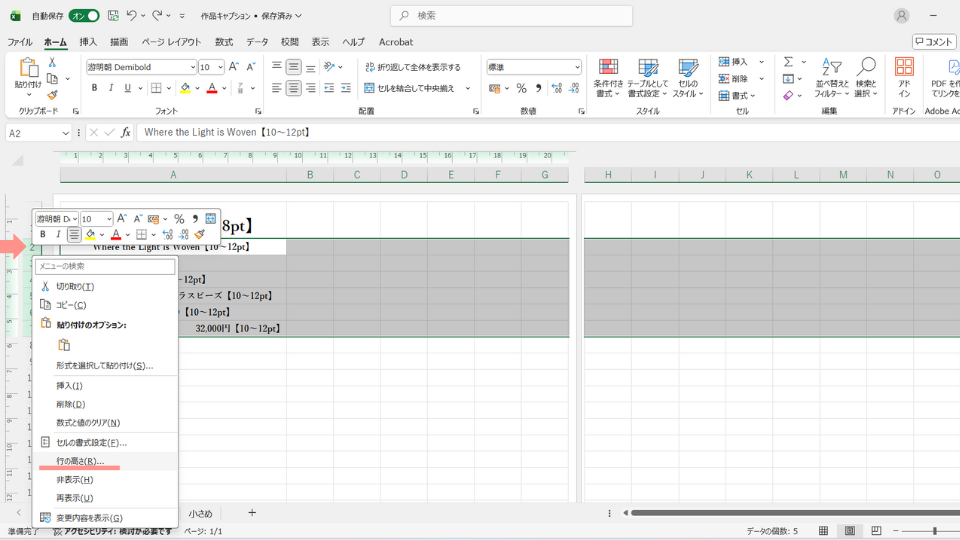The image size is (960, 540).
Task: Toggle Bold in the ribbon font group
Action: click(94, 88)
